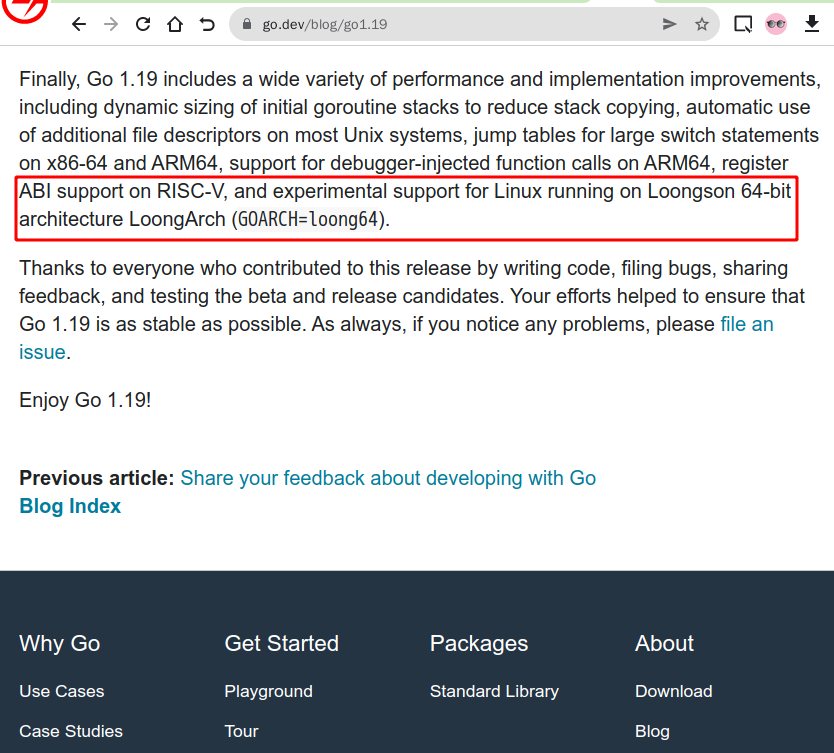Viewport: 834px width, 753px height.
Task: Open 'Share your feedback about developing with Go'
Action: [x=388, y=478]
